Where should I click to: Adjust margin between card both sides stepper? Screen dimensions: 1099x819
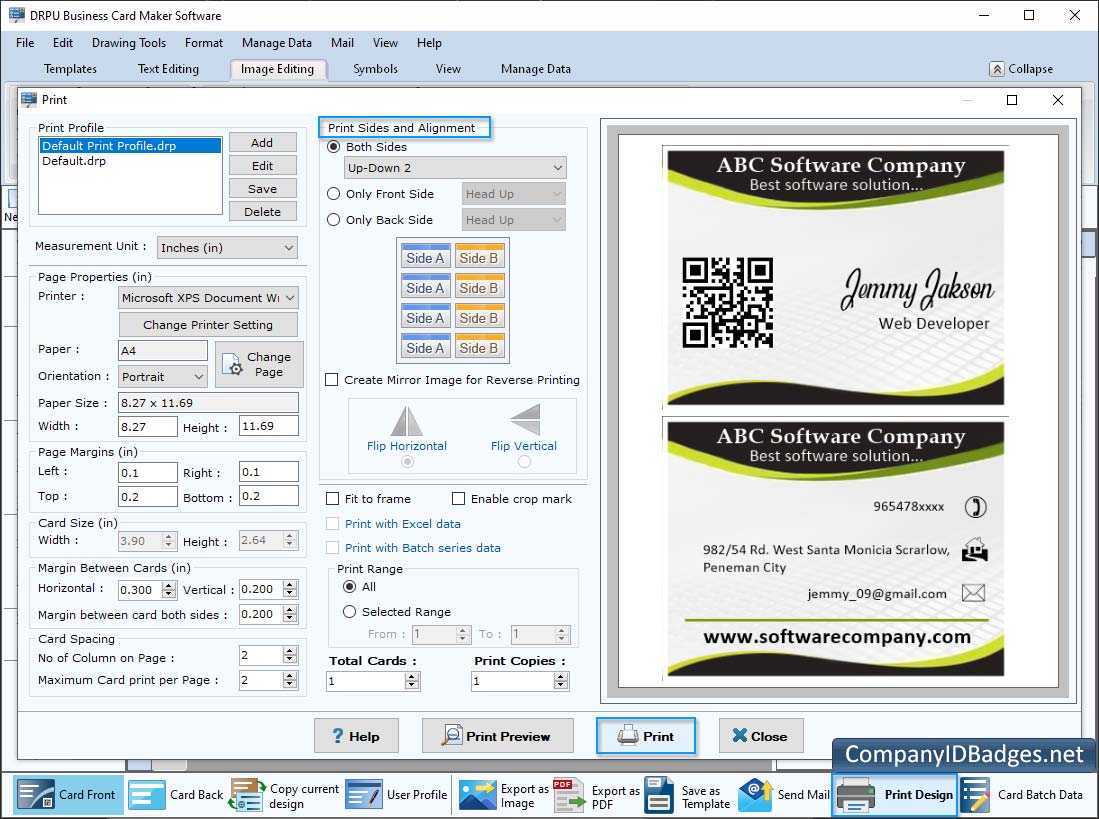click(x=290, y=614)
